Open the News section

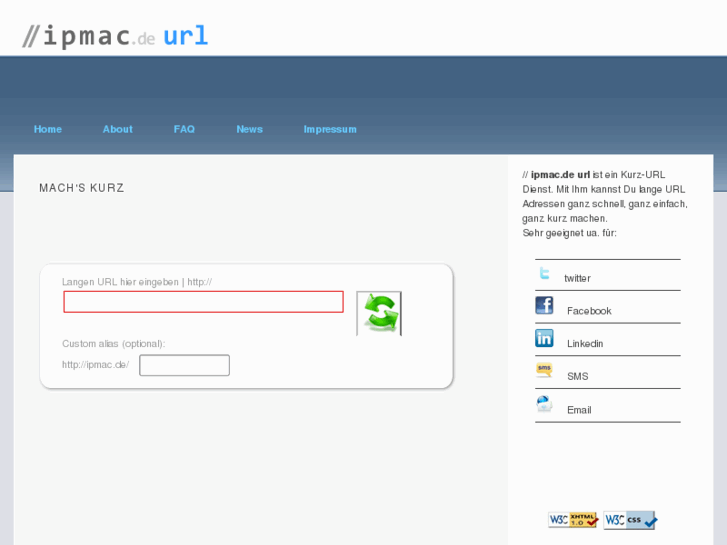(x=249, y=129)
